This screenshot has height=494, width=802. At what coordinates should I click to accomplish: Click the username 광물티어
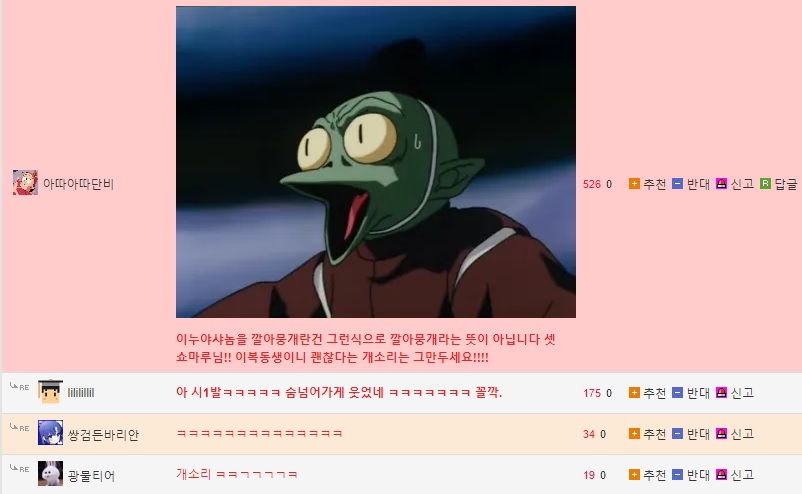(91, 476)
